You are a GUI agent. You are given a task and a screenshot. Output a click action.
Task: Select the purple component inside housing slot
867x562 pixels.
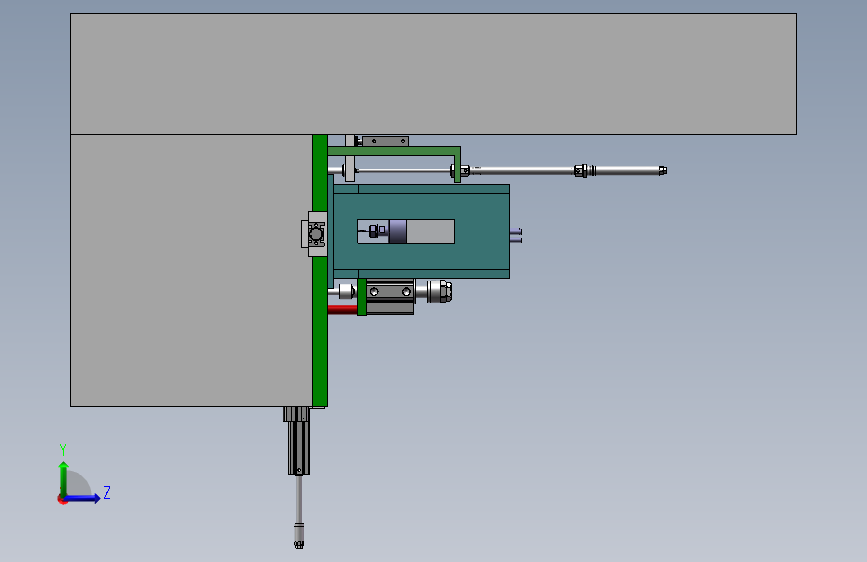398,231
